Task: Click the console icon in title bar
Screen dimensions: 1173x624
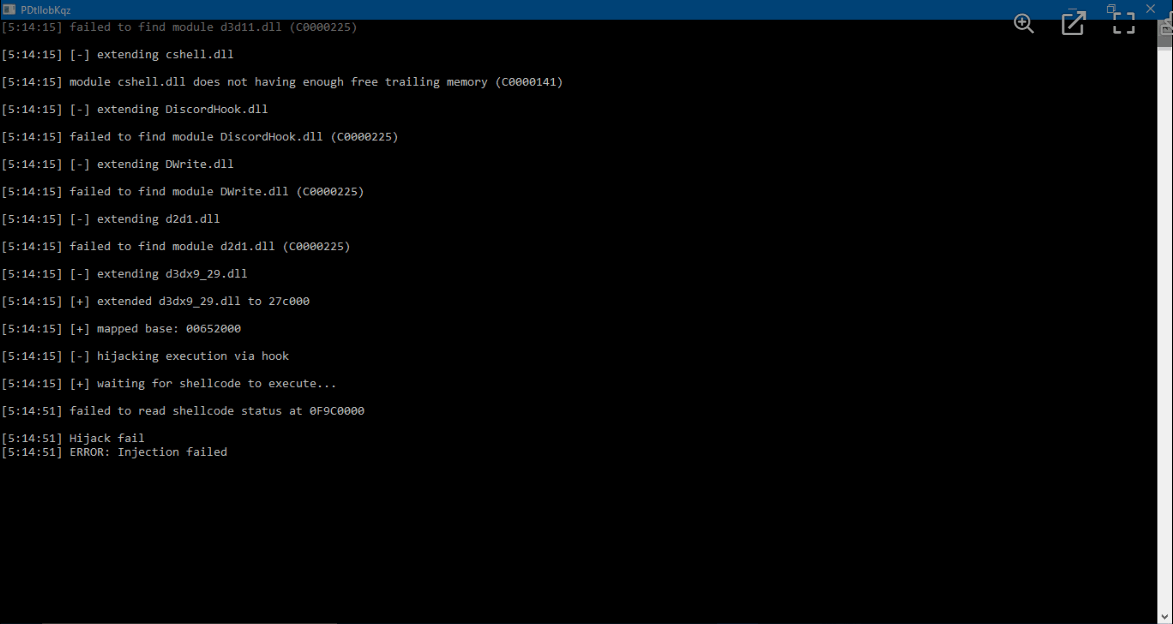Action: [x=10, y=9]
